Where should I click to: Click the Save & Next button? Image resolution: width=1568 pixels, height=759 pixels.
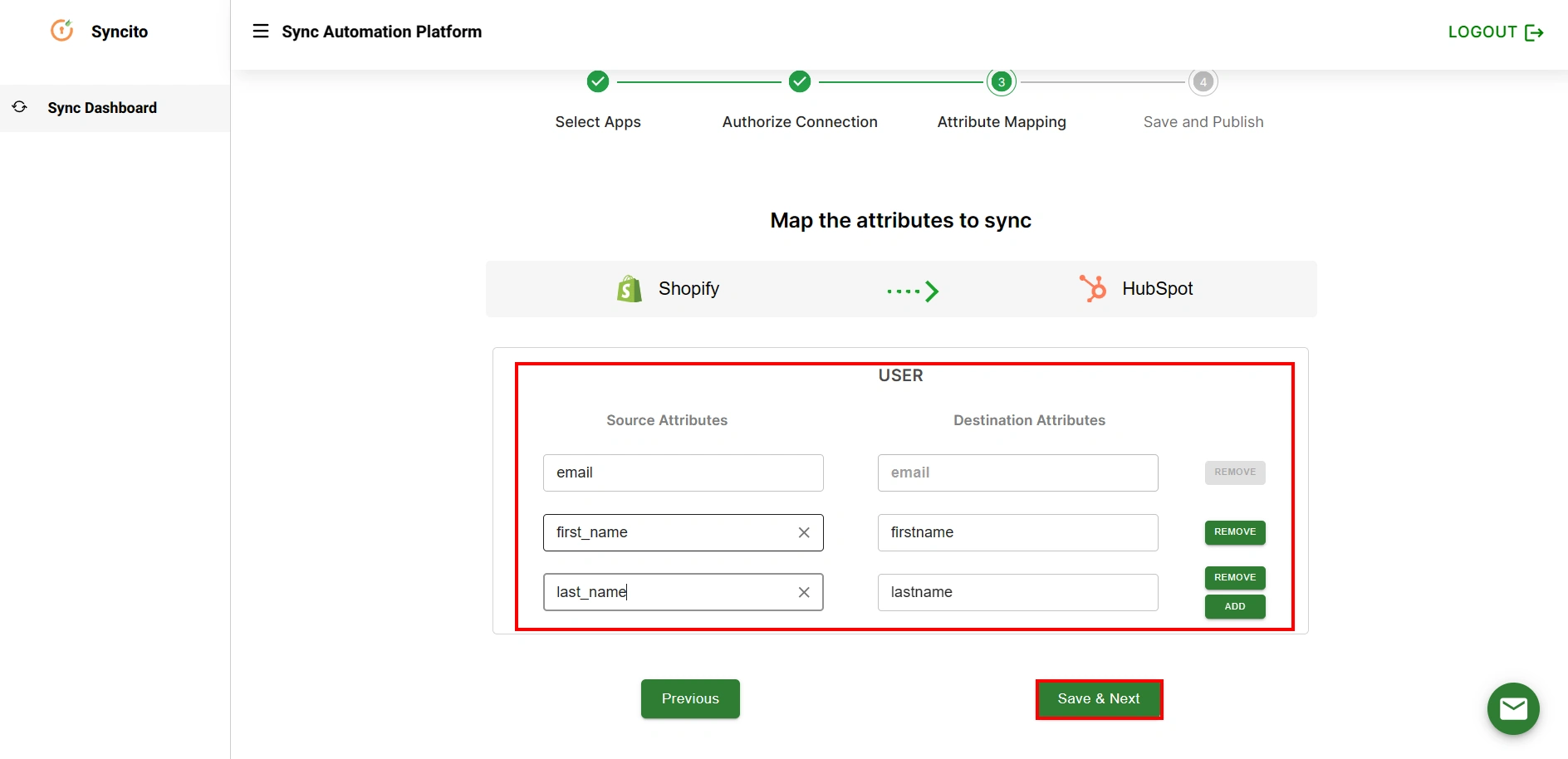pyautogui.click(x=1098, y=698)
